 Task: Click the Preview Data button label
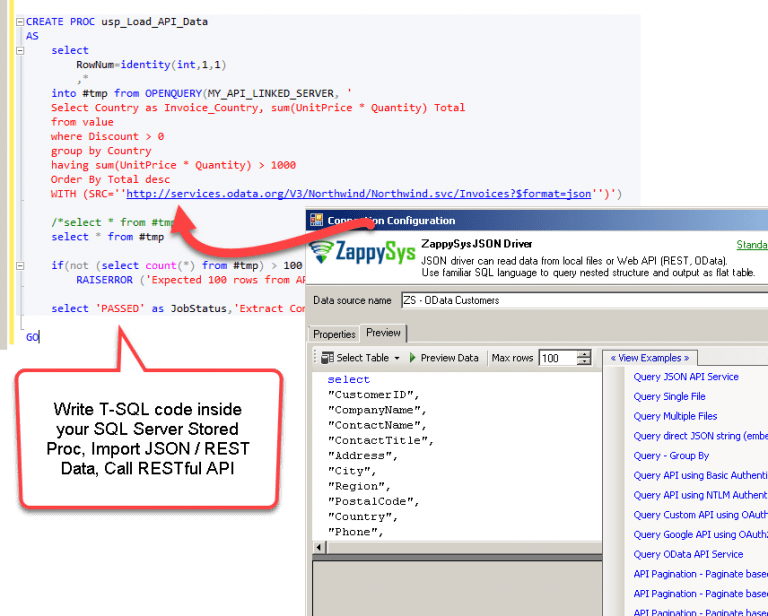pos(449,357)
